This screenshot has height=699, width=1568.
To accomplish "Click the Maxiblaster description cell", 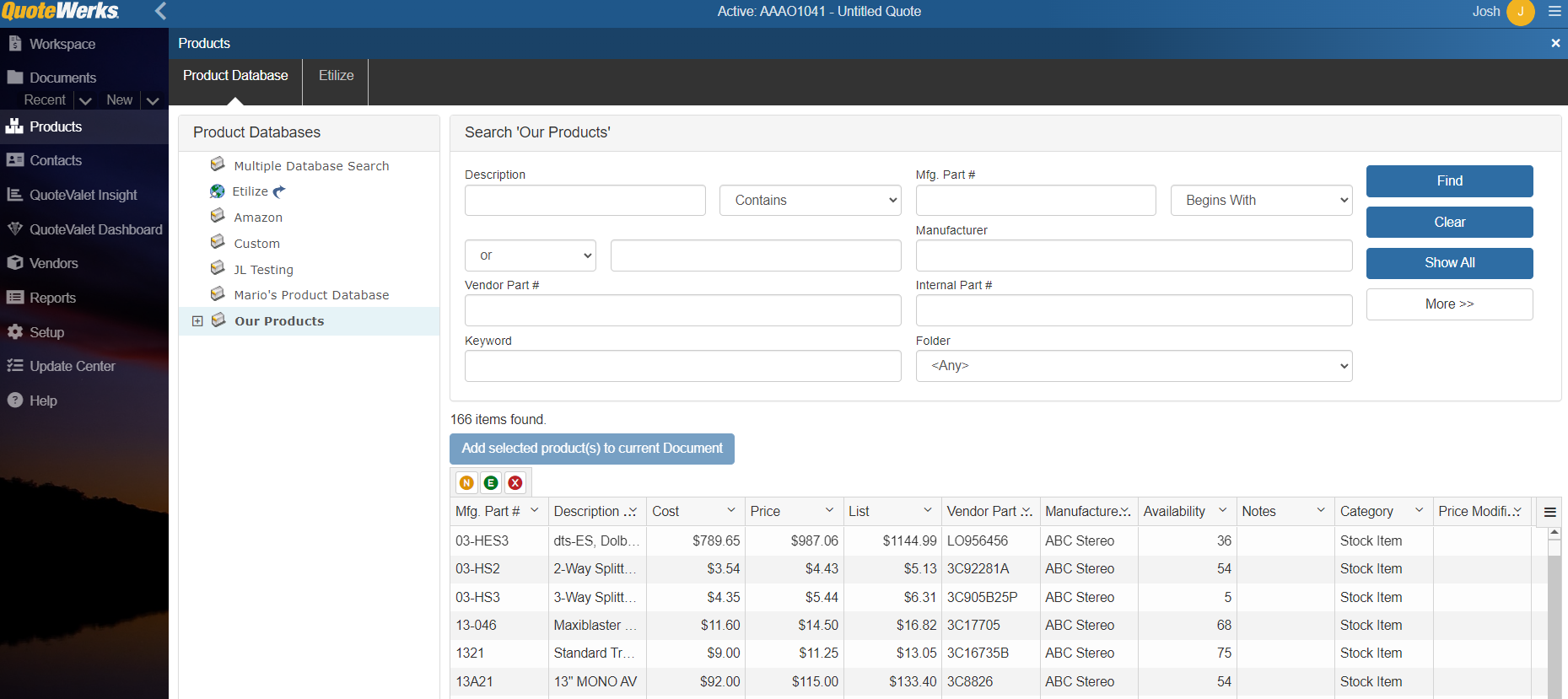I will click(596, 625).
